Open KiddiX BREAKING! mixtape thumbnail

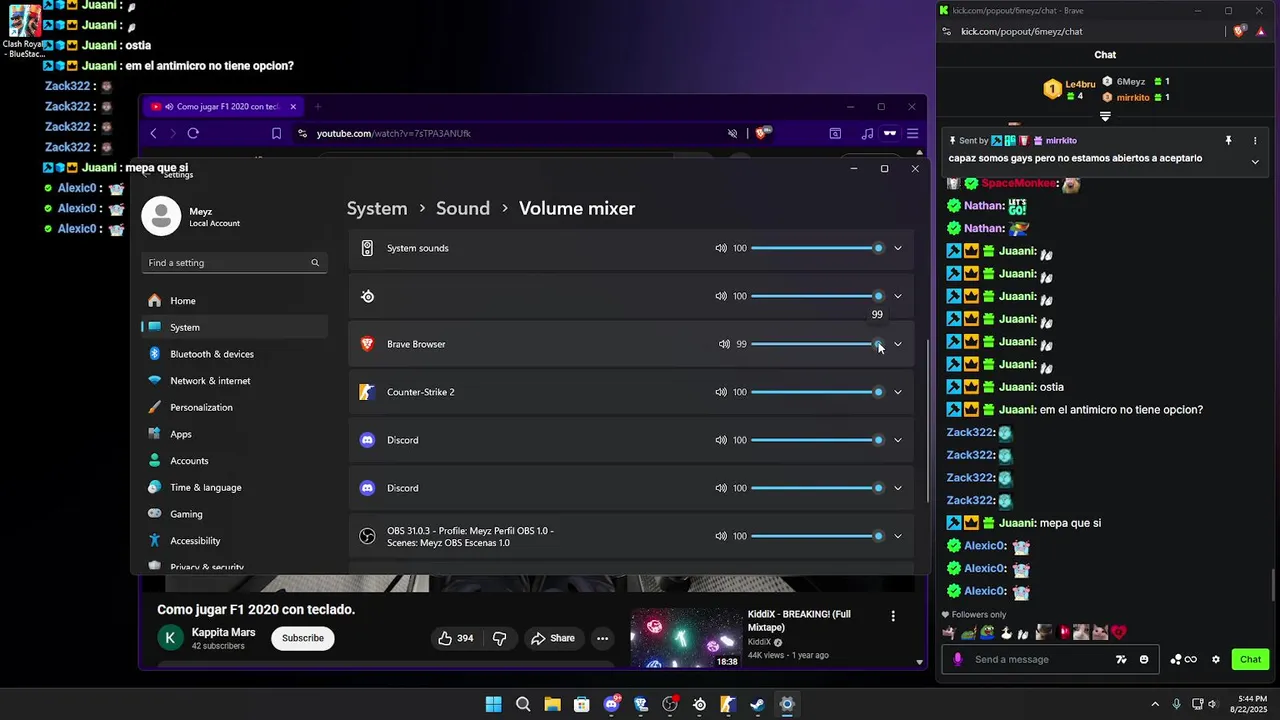click(x=686, y=638)
